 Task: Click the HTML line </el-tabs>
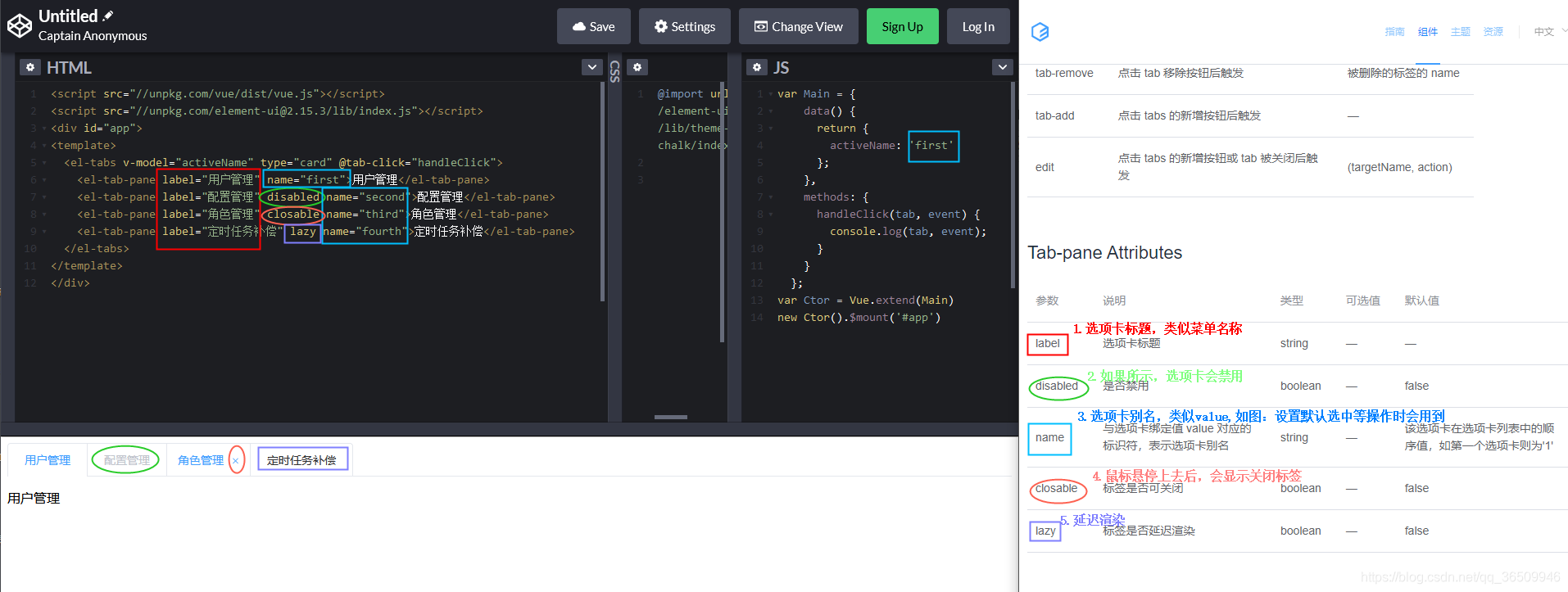coord(97,249)
